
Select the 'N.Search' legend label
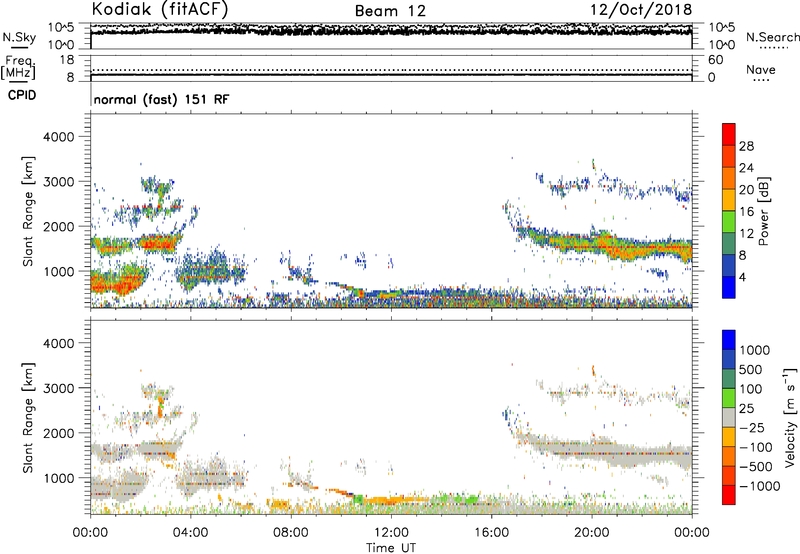(x=773, y=37)
